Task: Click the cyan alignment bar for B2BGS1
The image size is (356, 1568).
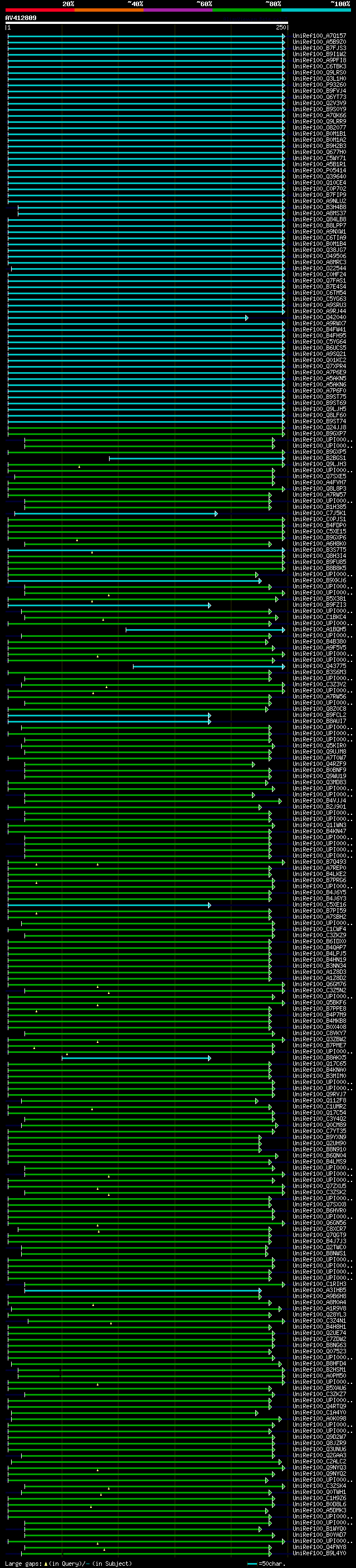Action: 196,458
